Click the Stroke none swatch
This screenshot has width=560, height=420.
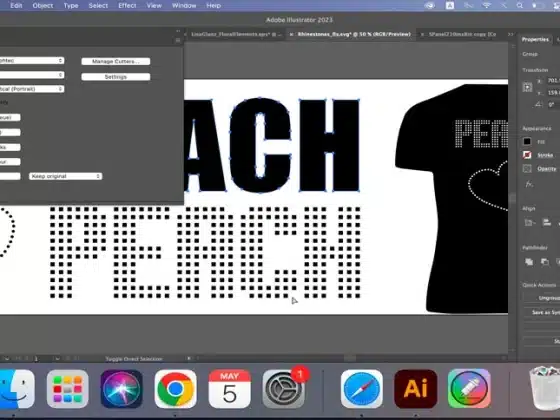point(527,155)
